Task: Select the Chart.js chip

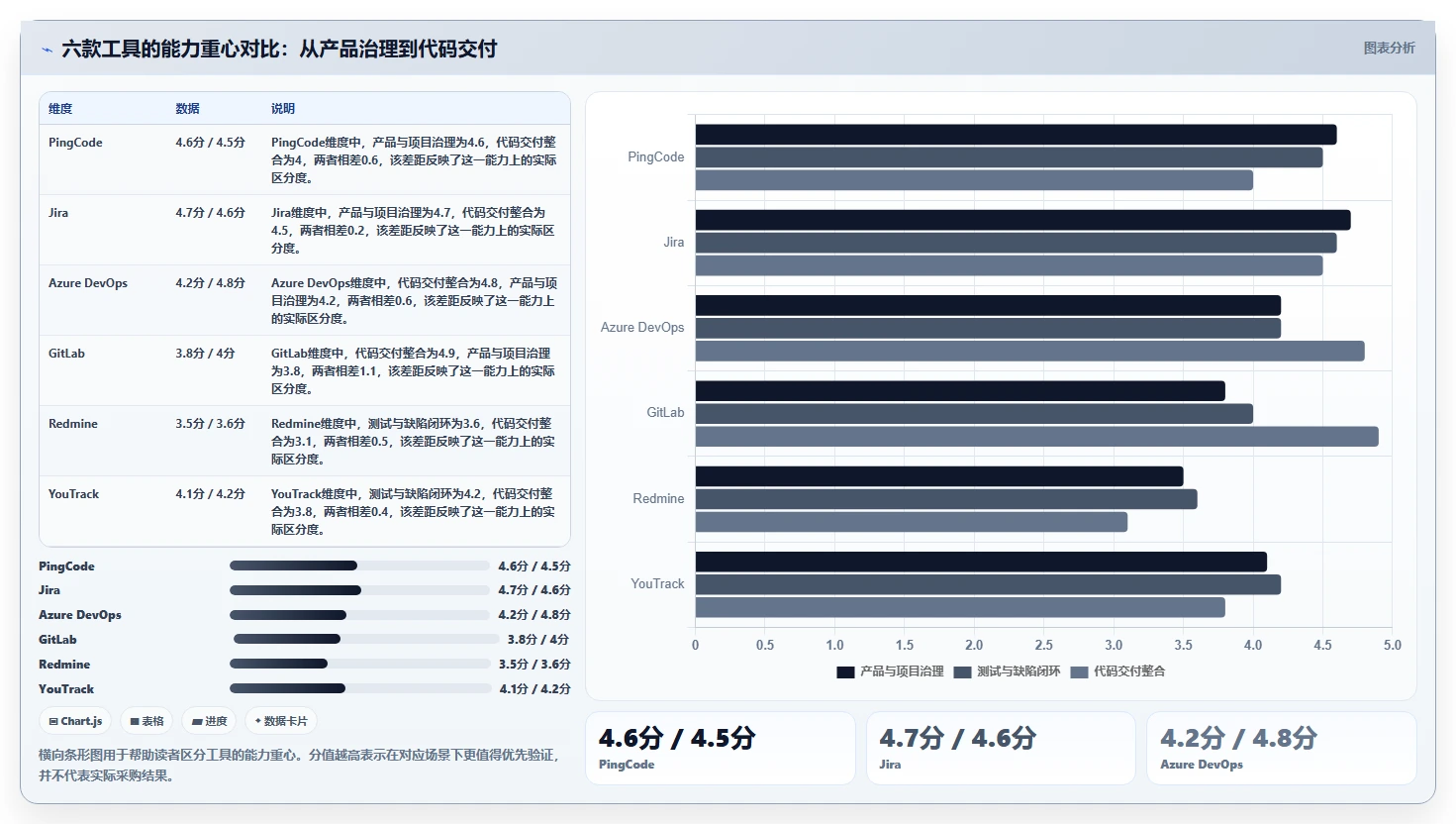Action: coord(76,721)
